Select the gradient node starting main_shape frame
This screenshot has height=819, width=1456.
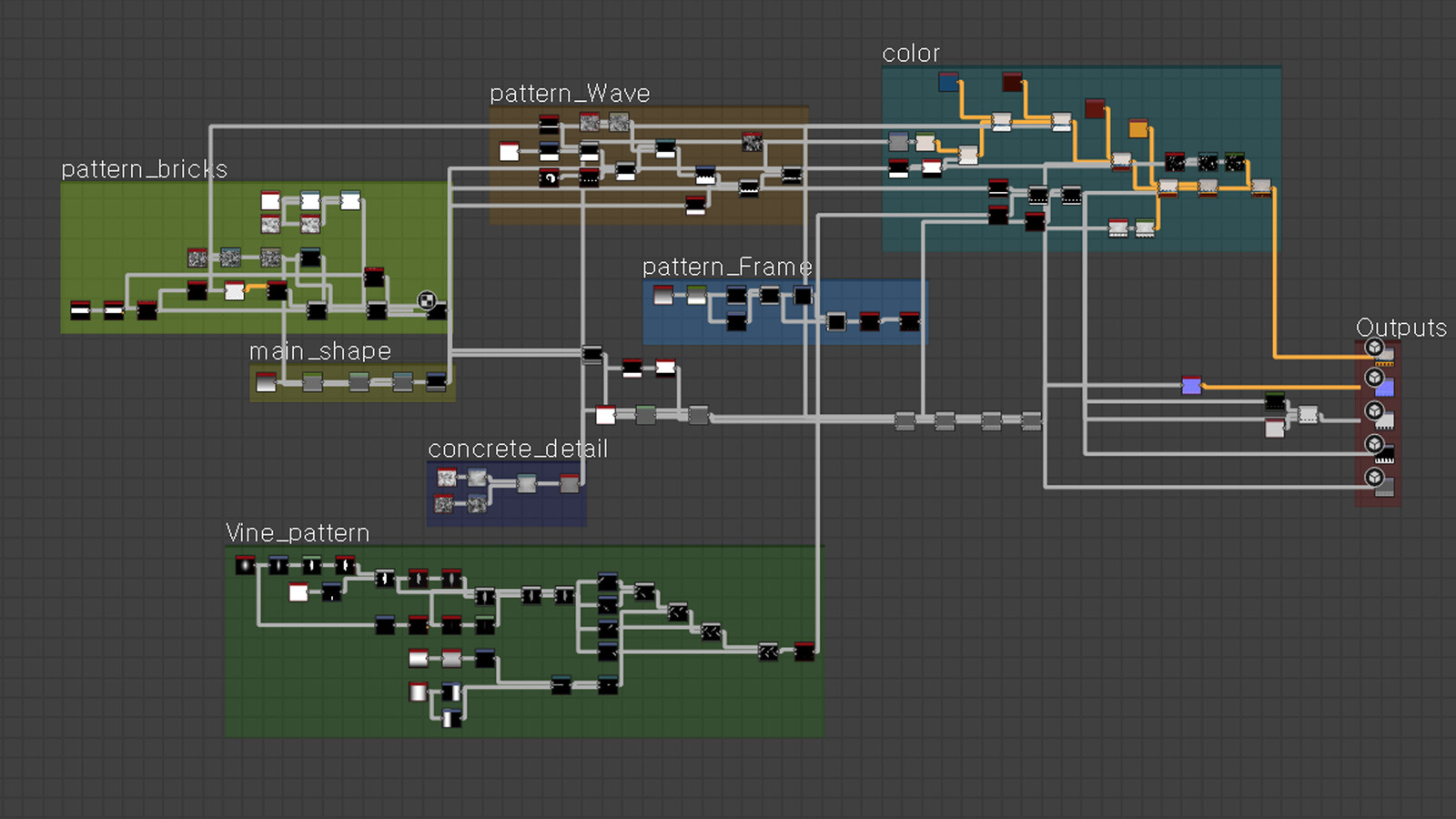pos(266,382)
